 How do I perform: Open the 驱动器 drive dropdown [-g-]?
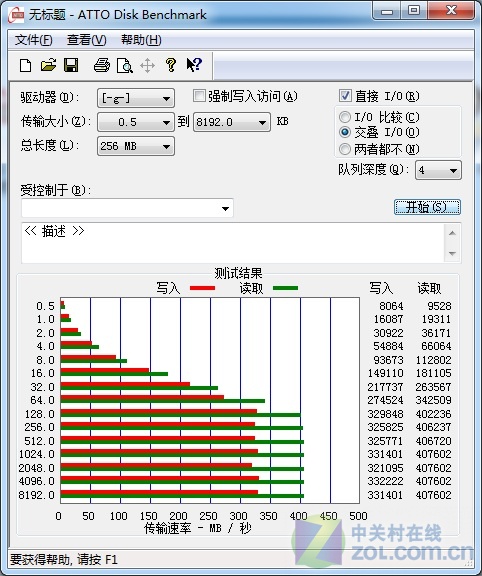coord(136,98)
